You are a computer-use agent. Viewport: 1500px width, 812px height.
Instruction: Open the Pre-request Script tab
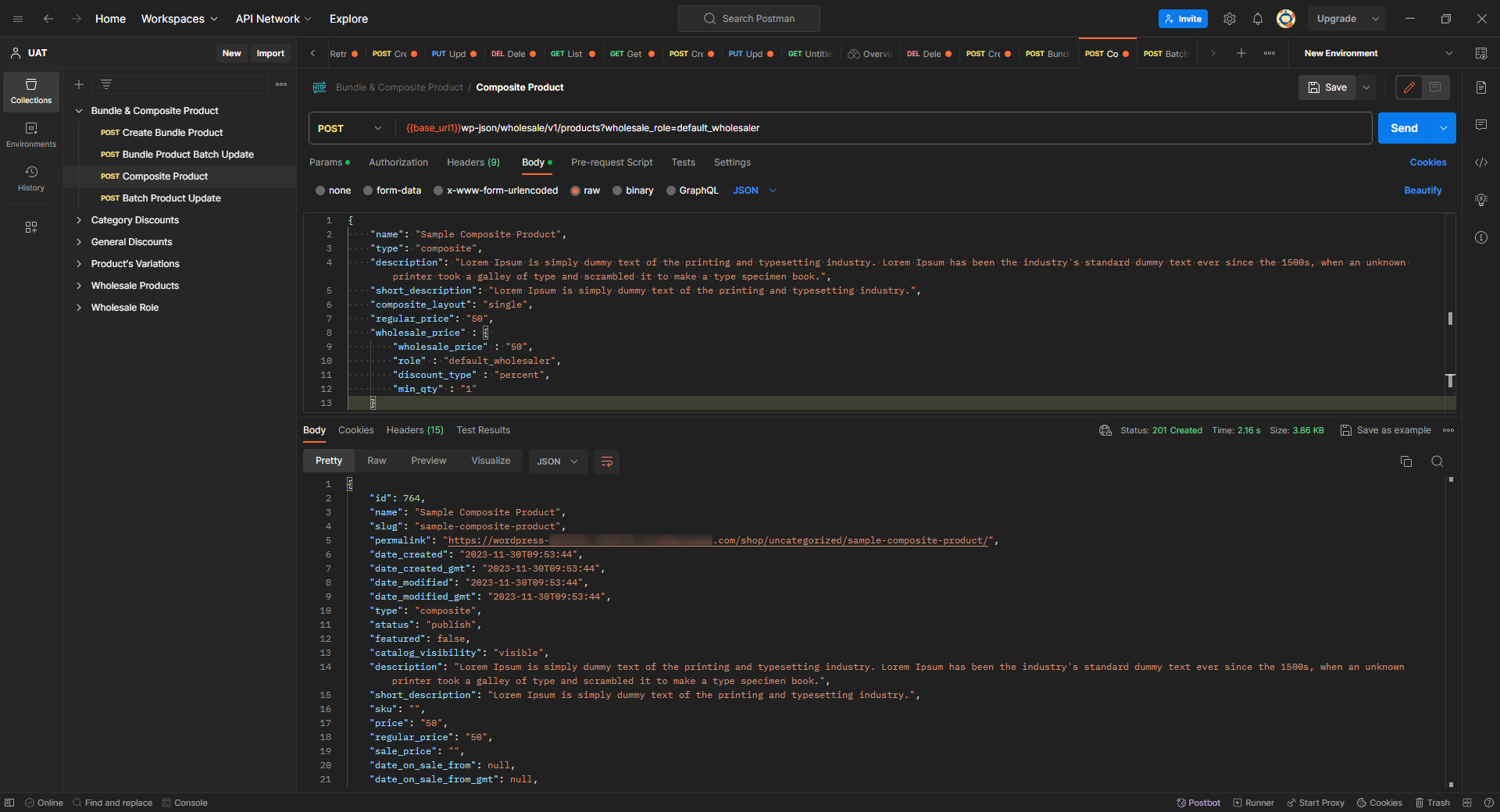(612, 162)
